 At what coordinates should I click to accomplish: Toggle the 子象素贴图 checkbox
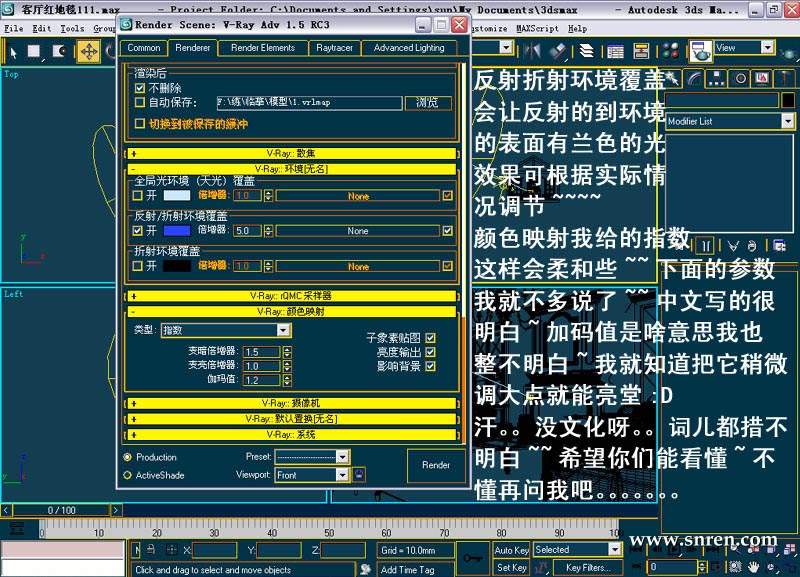tap(431, 338)
